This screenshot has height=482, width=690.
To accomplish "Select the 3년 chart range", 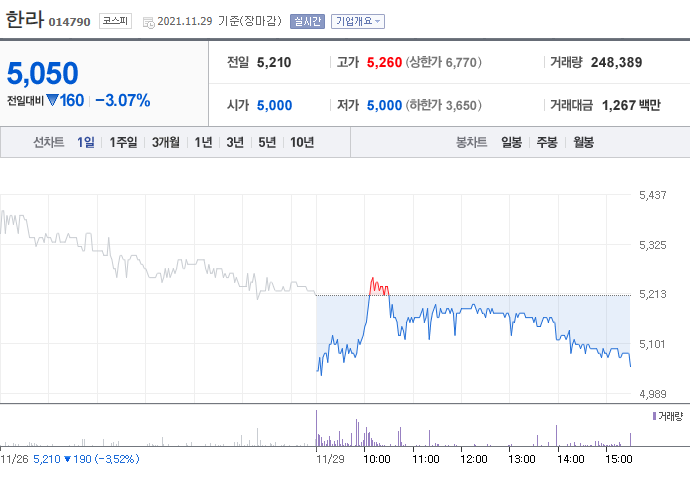I will click(235, 142).
